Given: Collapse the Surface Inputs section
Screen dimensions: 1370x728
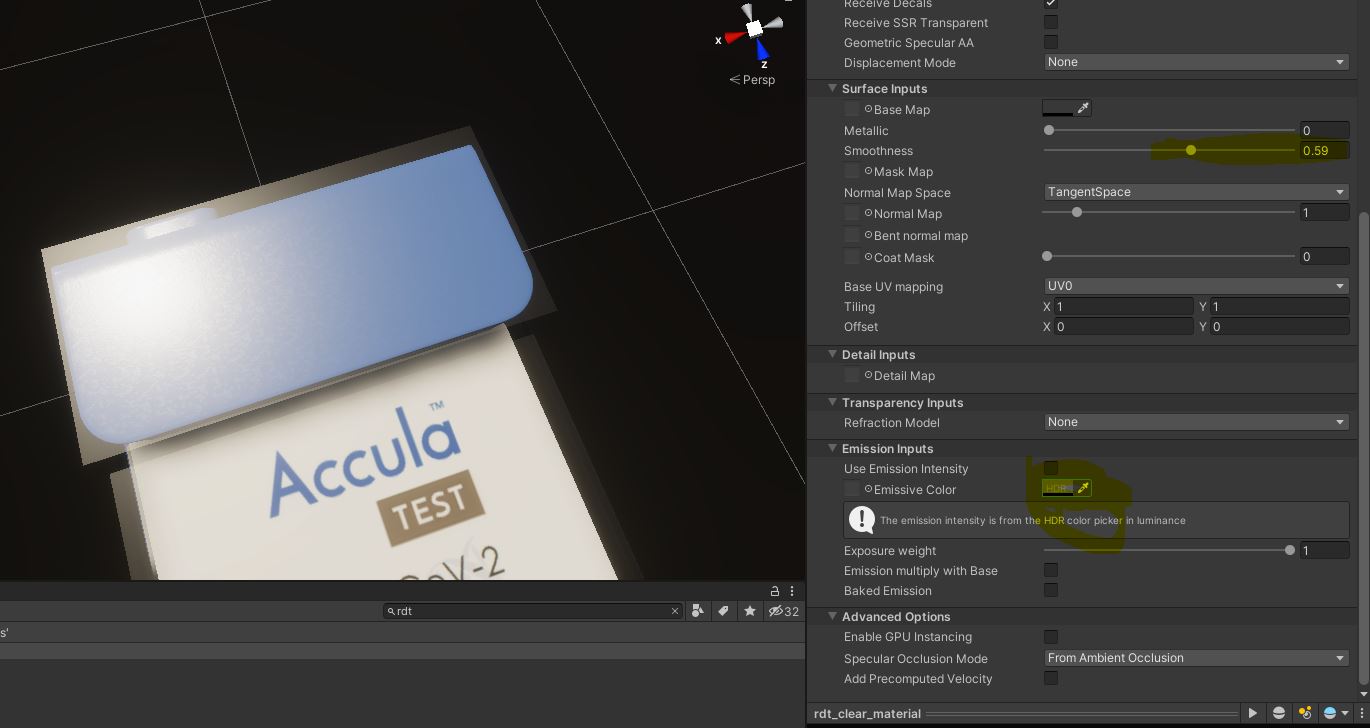Looking at the screenshot, I should pyautogui.click(x=832, y=88).
